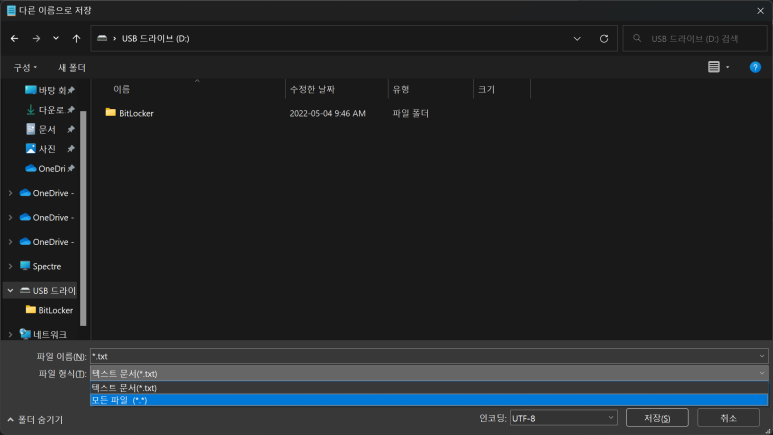The width and height of the screenshot is (773, 435).
Task: Create a folder with 새 폴더
Action: click(72, 68)
